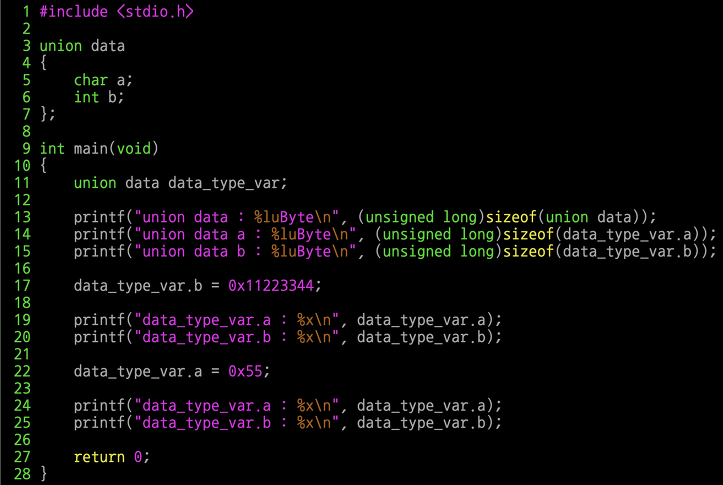Image resolution: width=723 pixels, height=485 pixels.
Task: Select line number 27
Action: 22,457
